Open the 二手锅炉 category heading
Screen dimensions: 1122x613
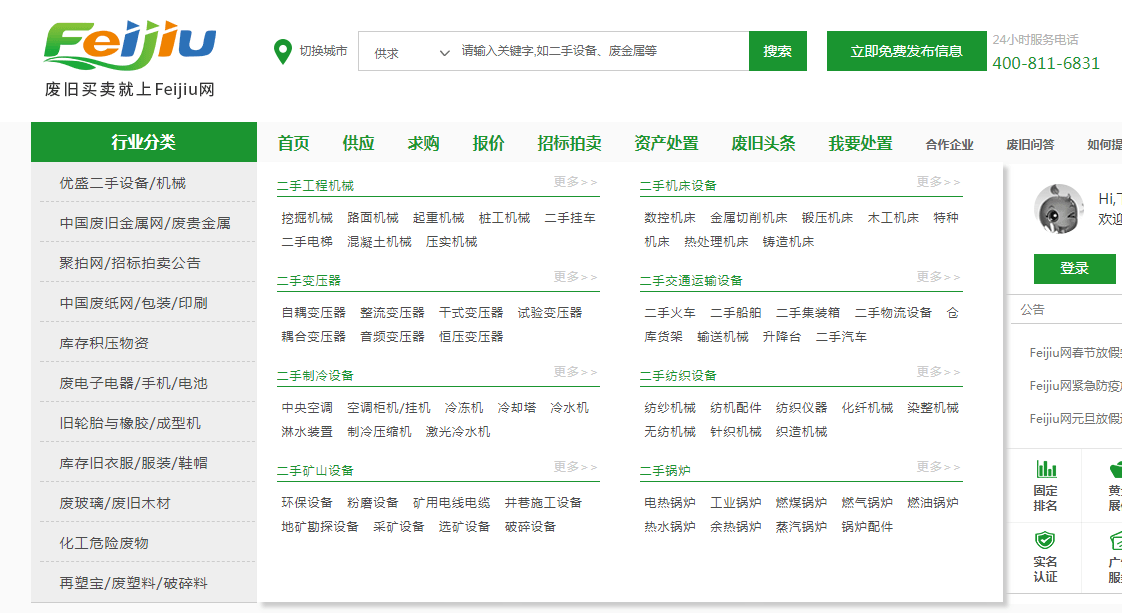(x=665, y=471)
